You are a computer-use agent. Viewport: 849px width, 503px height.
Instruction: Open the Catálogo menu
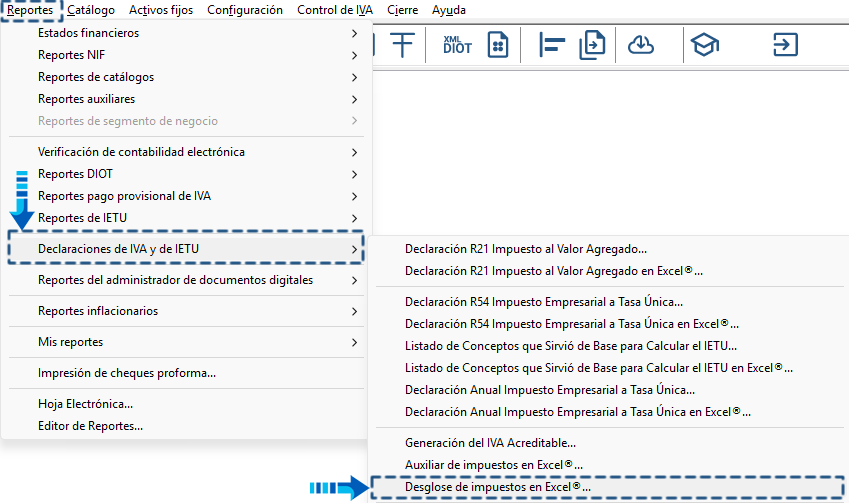(91, 10)
